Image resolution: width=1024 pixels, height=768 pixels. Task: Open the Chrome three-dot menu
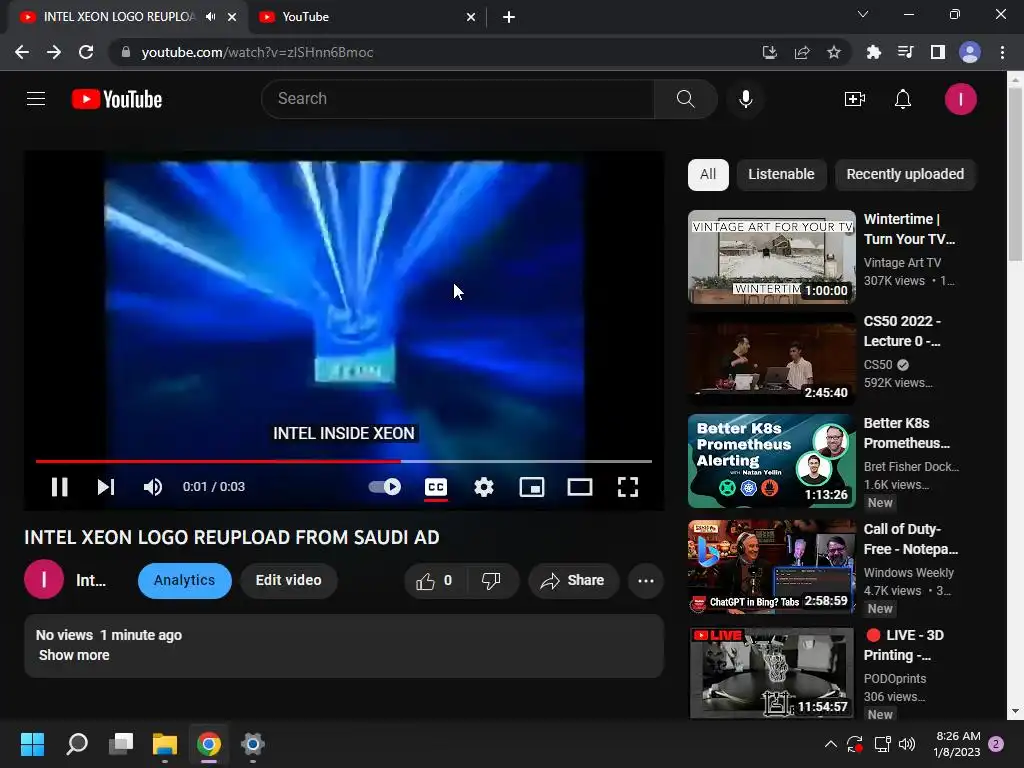[x=1002, y=52]
